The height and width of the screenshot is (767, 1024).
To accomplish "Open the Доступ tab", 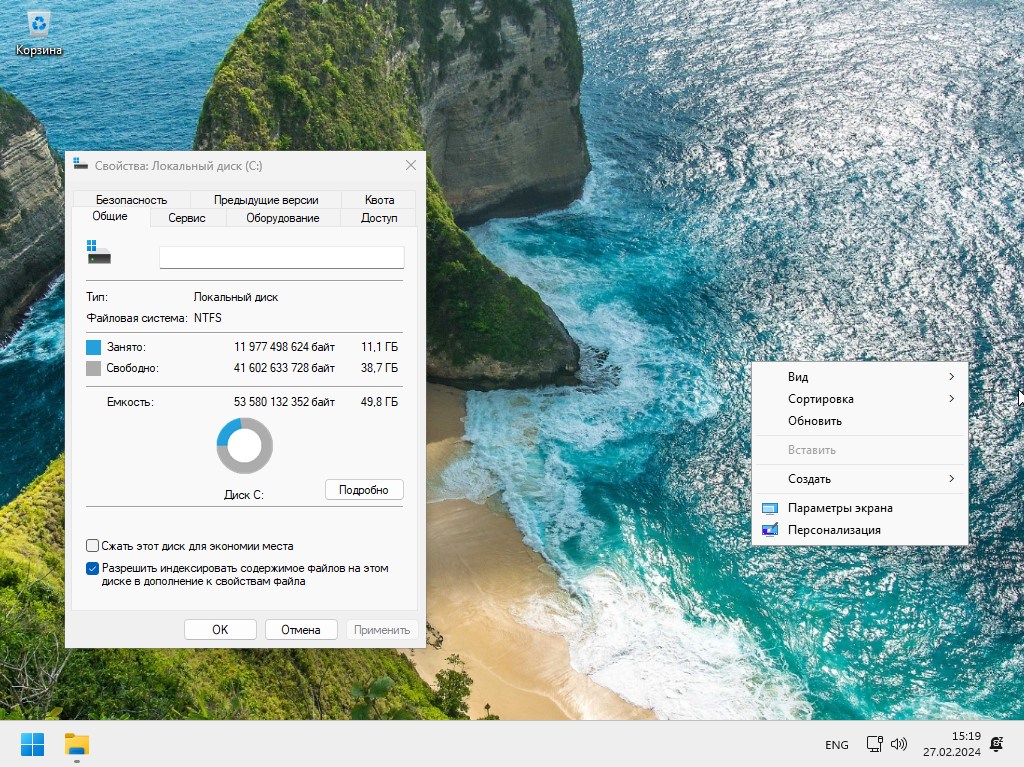I will [x=379, y=218].
